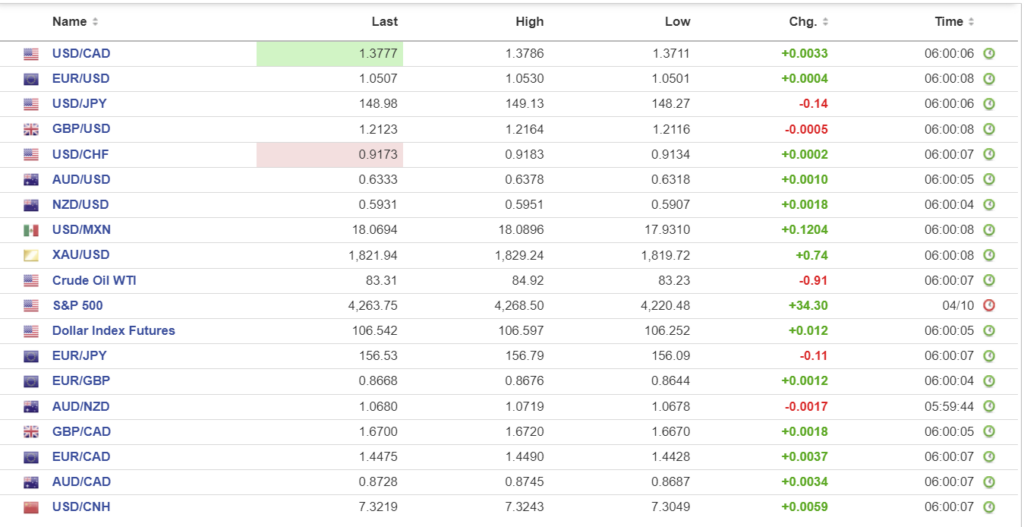Click the red clock icon in S&P 500 row

coord(989,306)
